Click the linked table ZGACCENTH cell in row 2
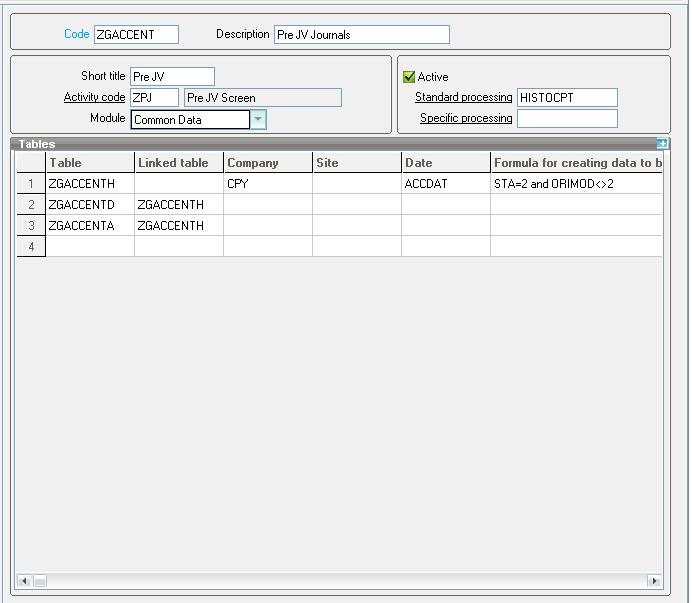Image resolution: width=692 pixels, height=603 pixels. (179, 204)
